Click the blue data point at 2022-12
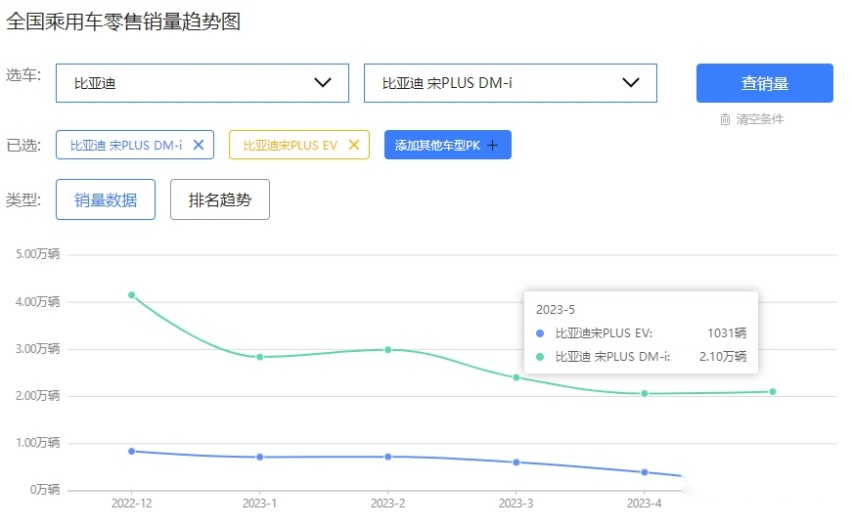852x528 pixels. 131,451
